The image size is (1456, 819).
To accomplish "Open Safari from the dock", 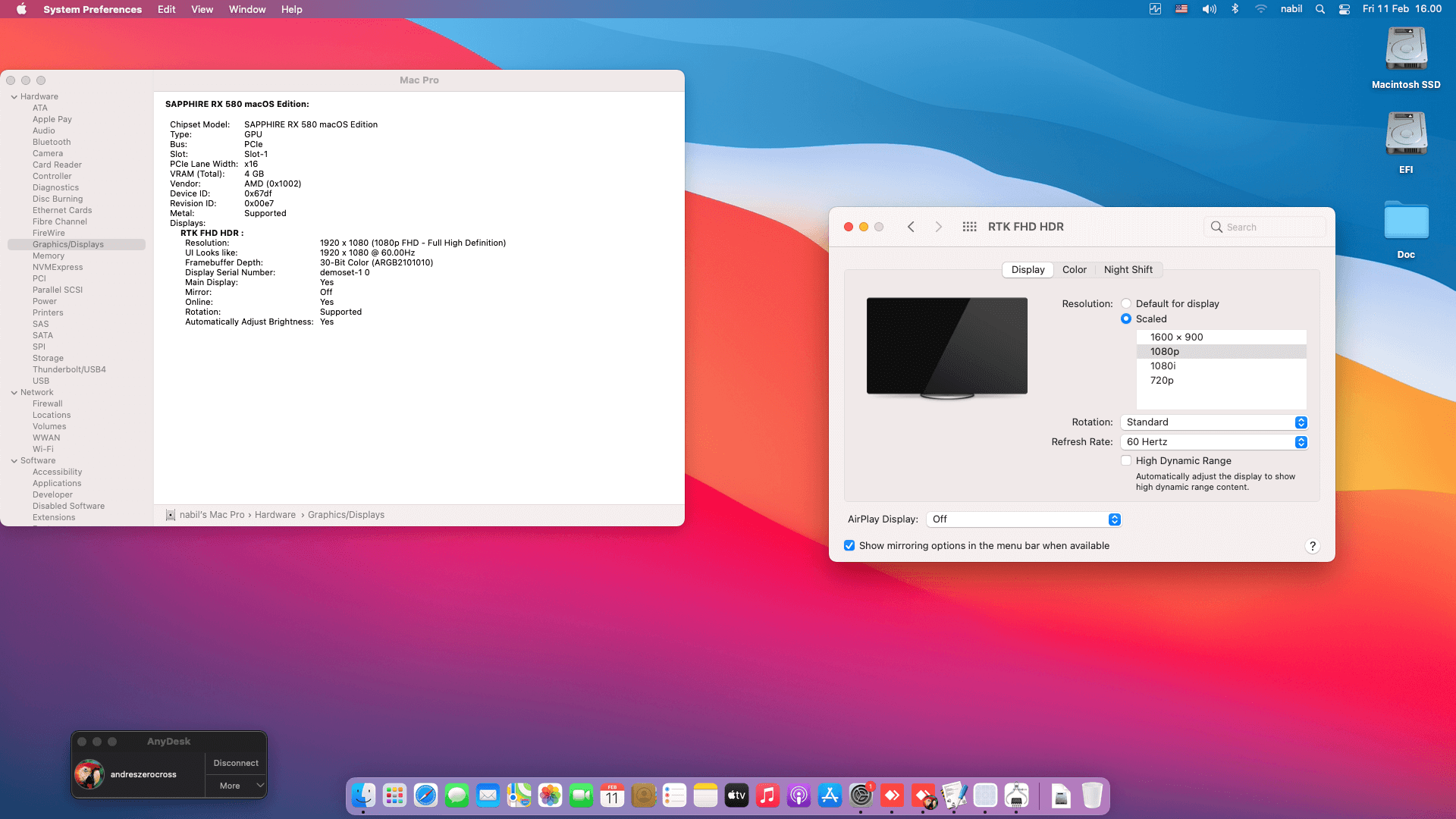I will point(425,795).
